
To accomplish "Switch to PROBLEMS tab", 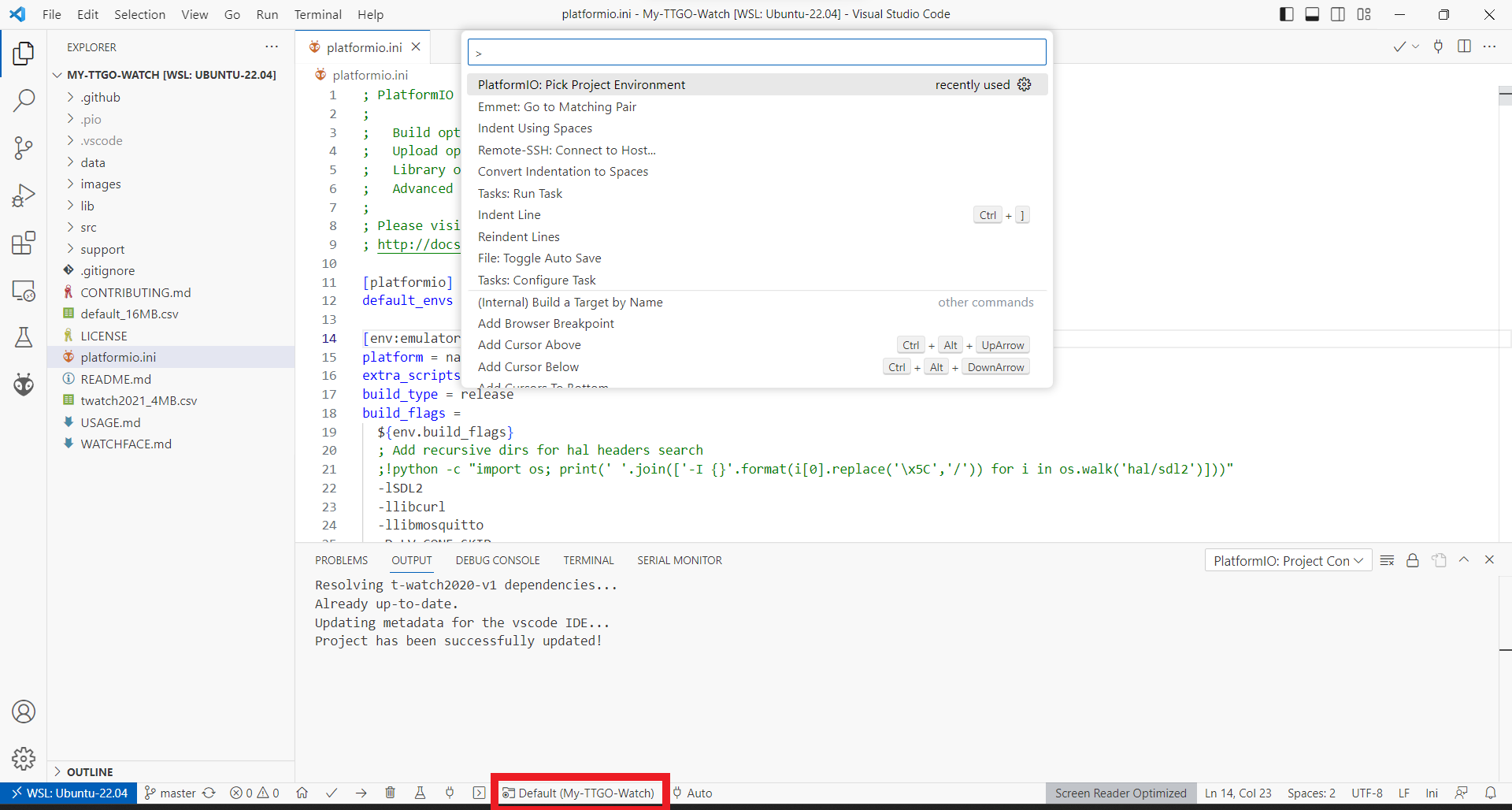I will click(341, 560).
